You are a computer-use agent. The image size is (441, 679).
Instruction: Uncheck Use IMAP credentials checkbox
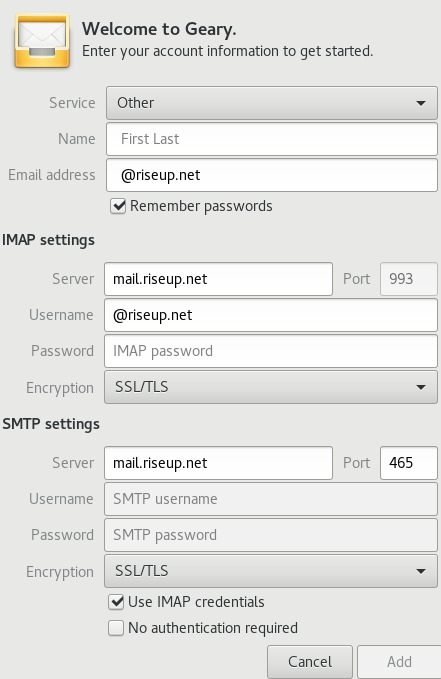point(116,602)
